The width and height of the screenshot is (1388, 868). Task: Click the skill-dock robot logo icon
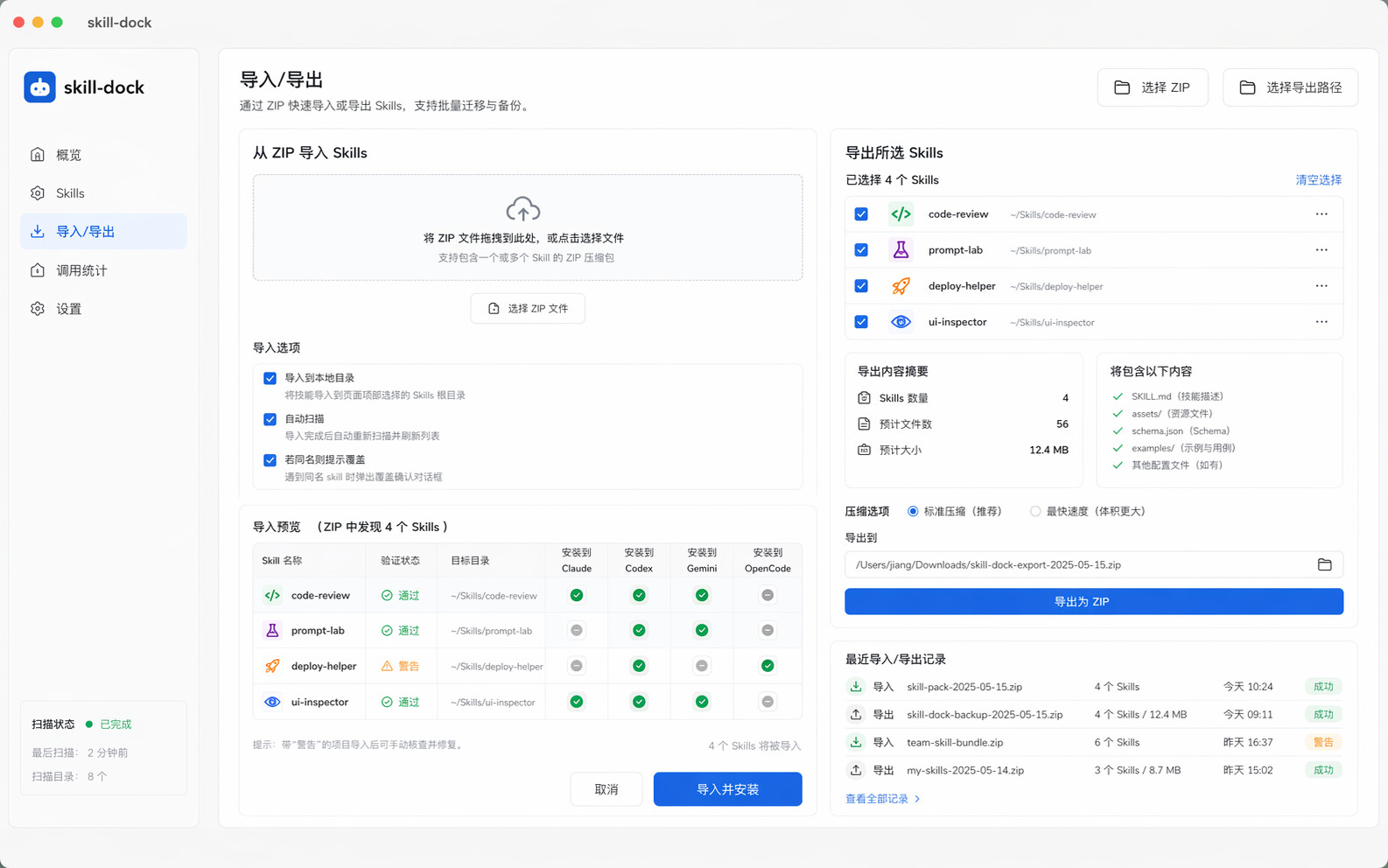[x=39, y=87]
